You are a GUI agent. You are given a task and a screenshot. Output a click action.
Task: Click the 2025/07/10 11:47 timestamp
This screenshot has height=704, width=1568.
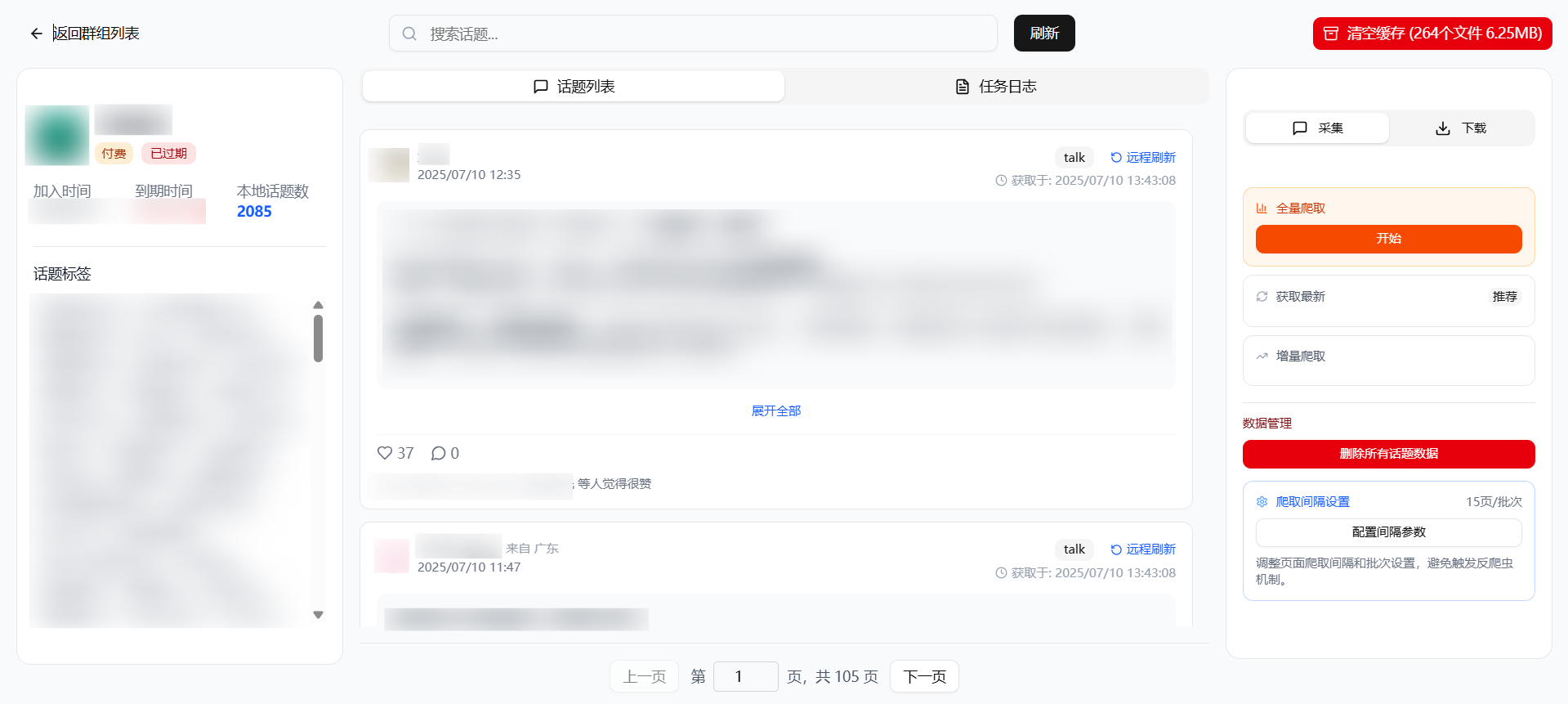tap(469, 567)
